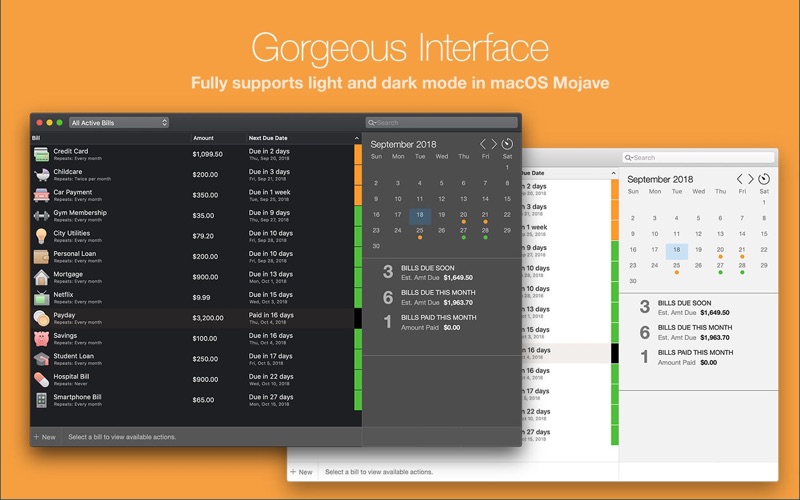
Task: Select day 18 in dark window calendar
Action: (420, 216)
